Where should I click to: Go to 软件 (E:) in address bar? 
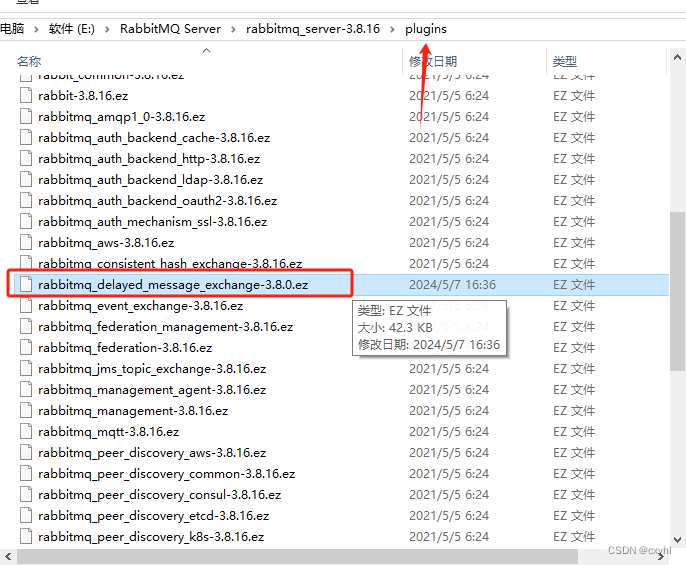72,29
